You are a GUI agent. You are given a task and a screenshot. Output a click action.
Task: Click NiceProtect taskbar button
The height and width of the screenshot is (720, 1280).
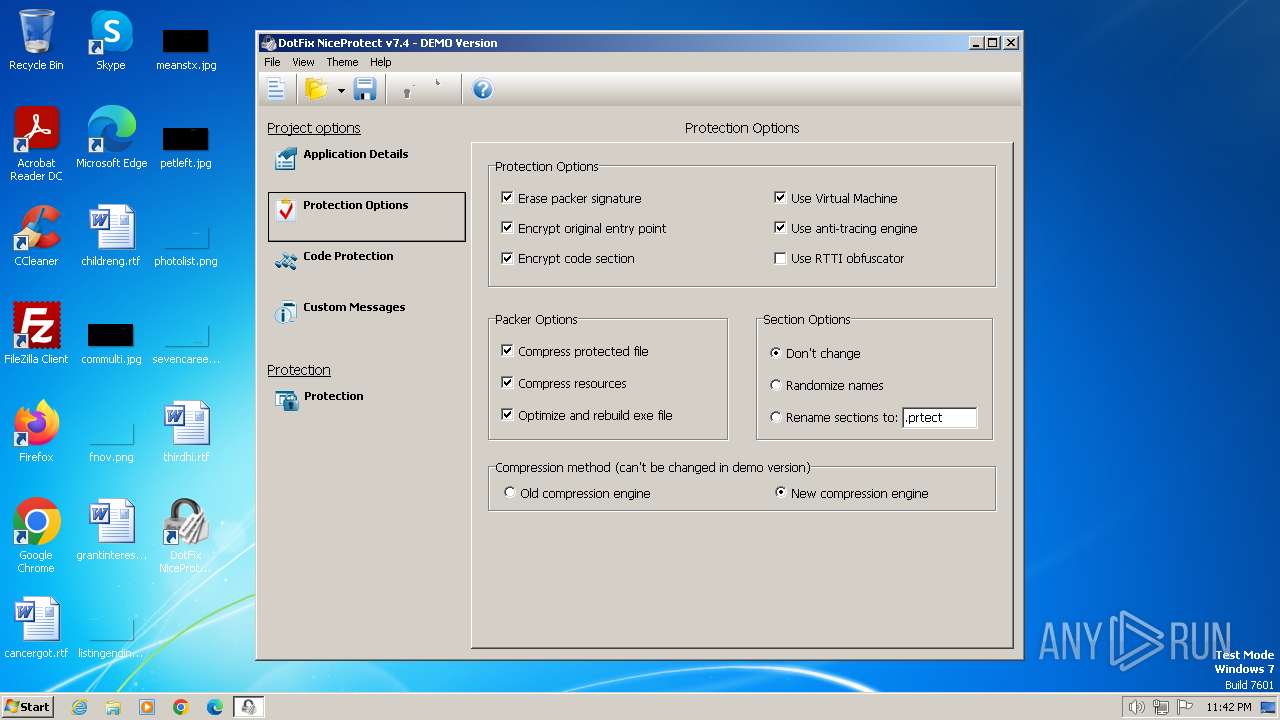(248, 707)
